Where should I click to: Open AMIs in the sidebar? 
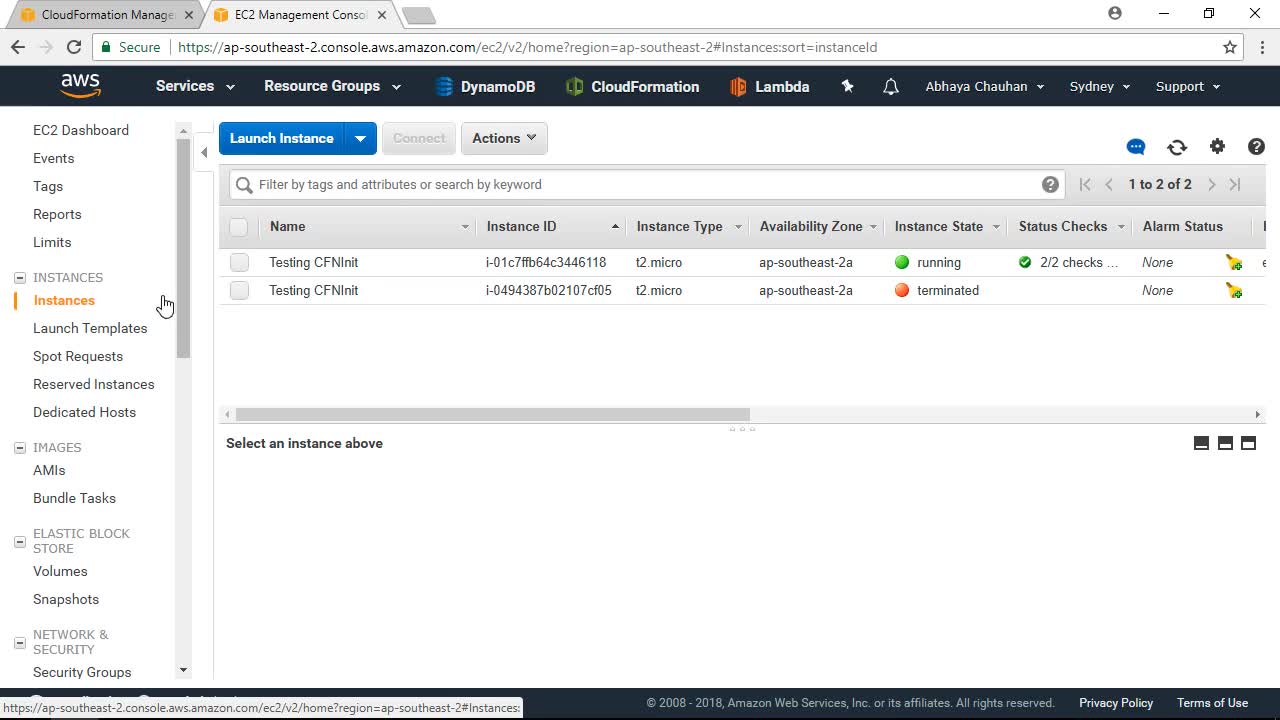pos(49,470)
